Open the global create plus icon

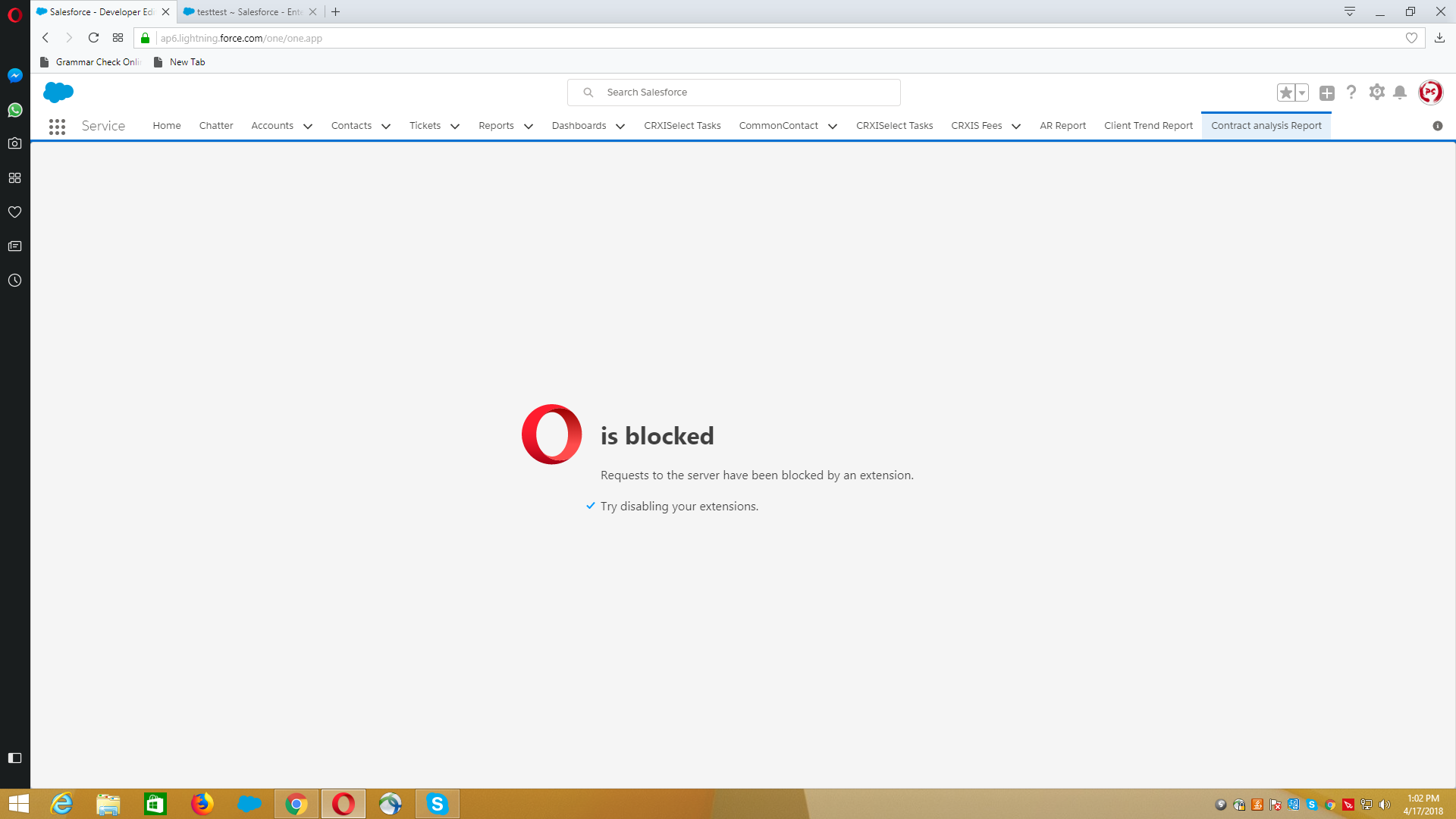[1326, 93]
